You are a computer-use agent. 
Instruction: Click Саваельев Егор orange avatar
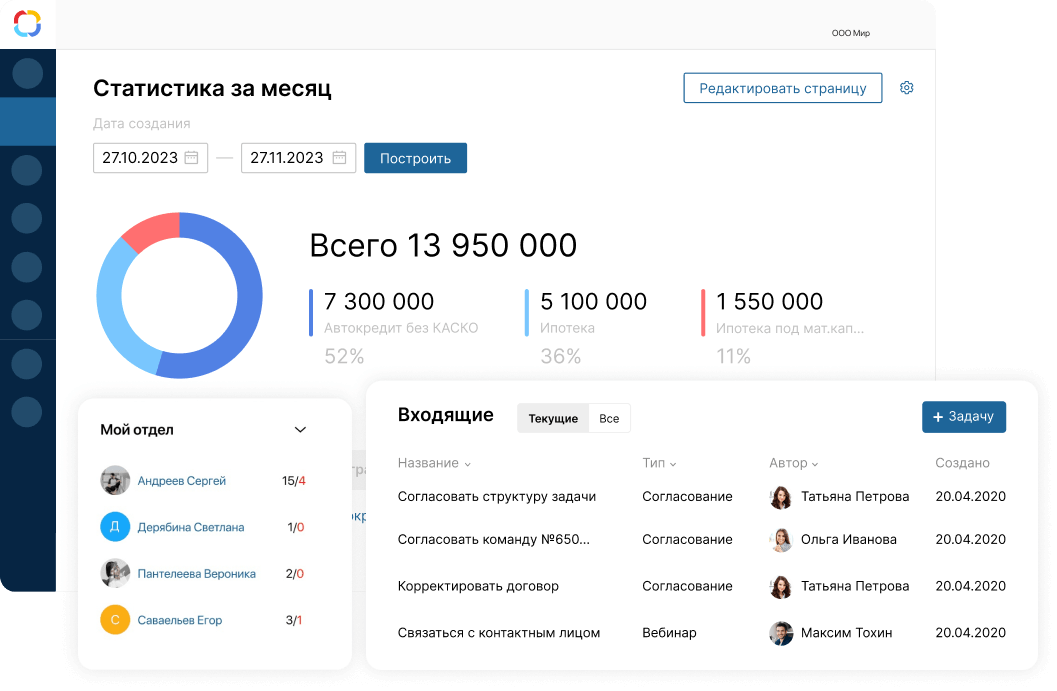[x=115, y=620]
